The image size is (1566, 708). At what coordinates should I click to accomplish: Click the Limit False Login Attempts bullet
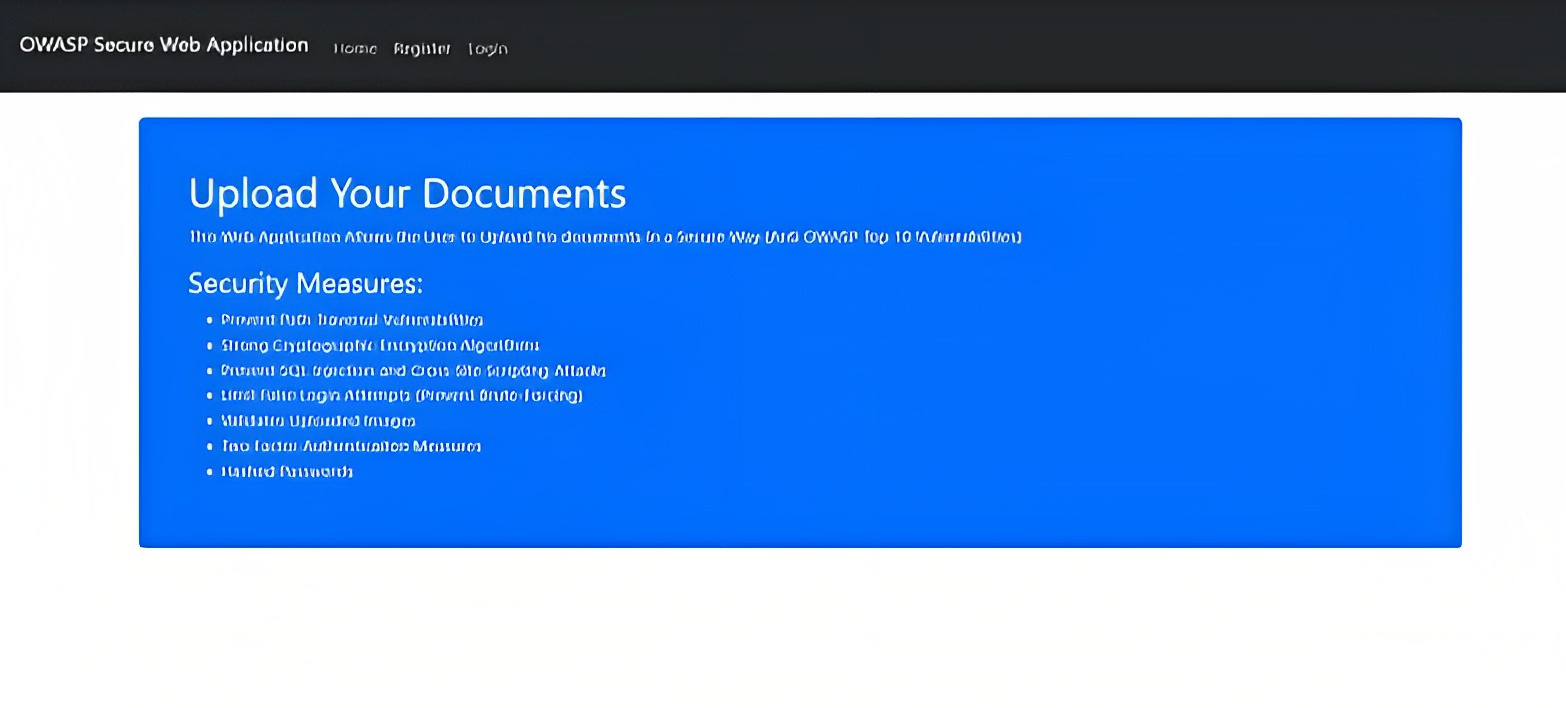tap(401, 395)
